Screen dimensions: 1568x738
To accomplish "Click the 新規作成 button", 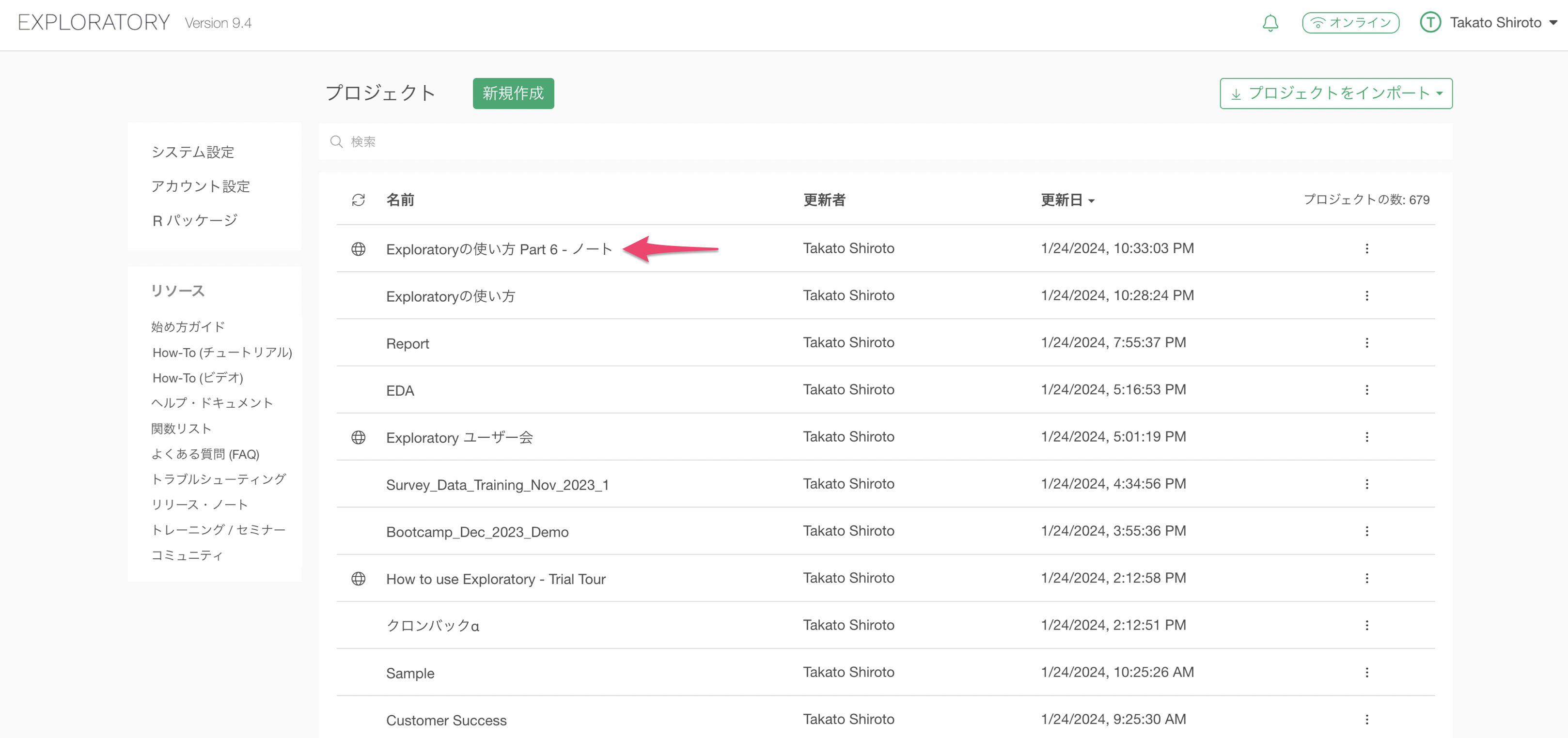I will coord(513,93).
